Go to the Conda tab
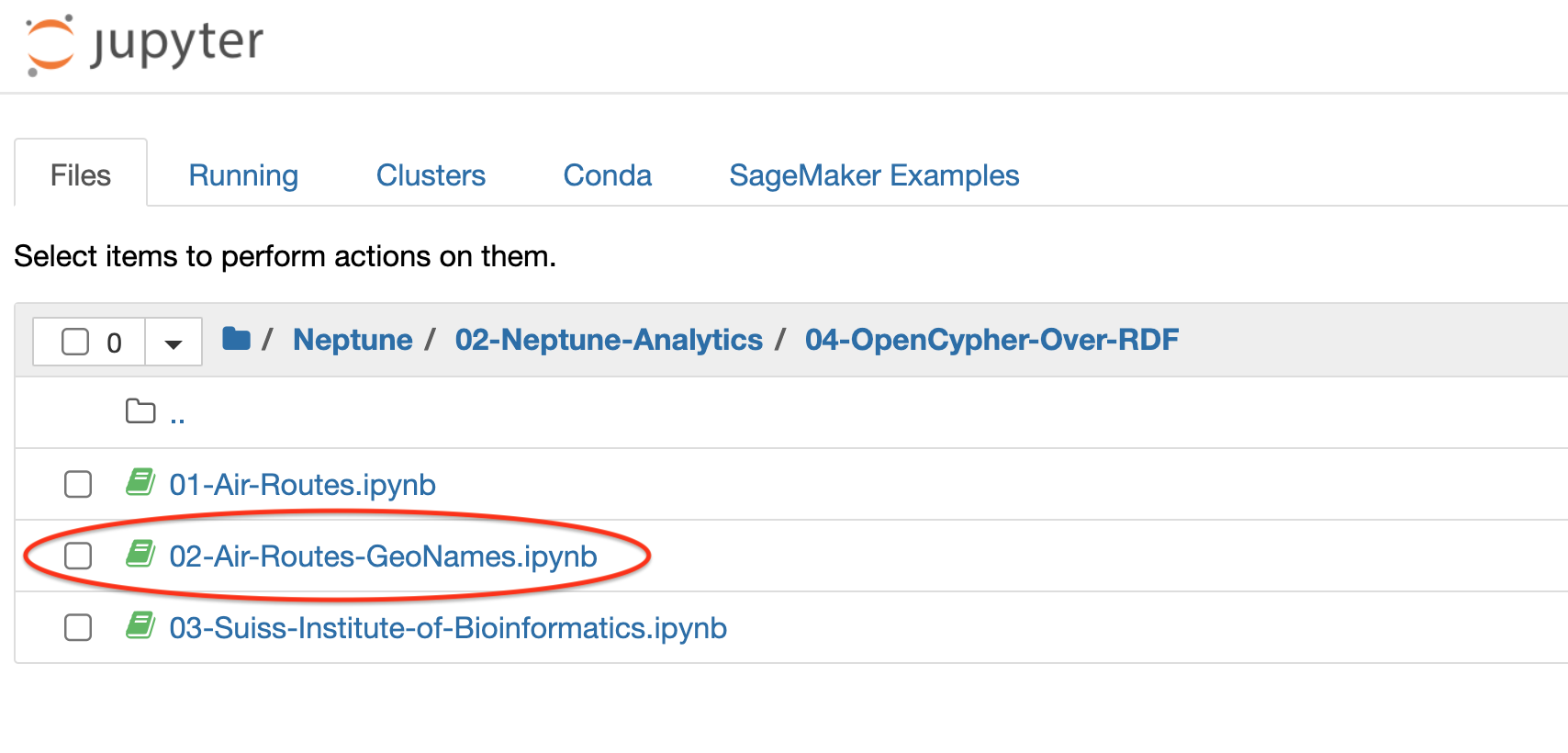This screenshot has height=753, width=1568. coord(607,175)
